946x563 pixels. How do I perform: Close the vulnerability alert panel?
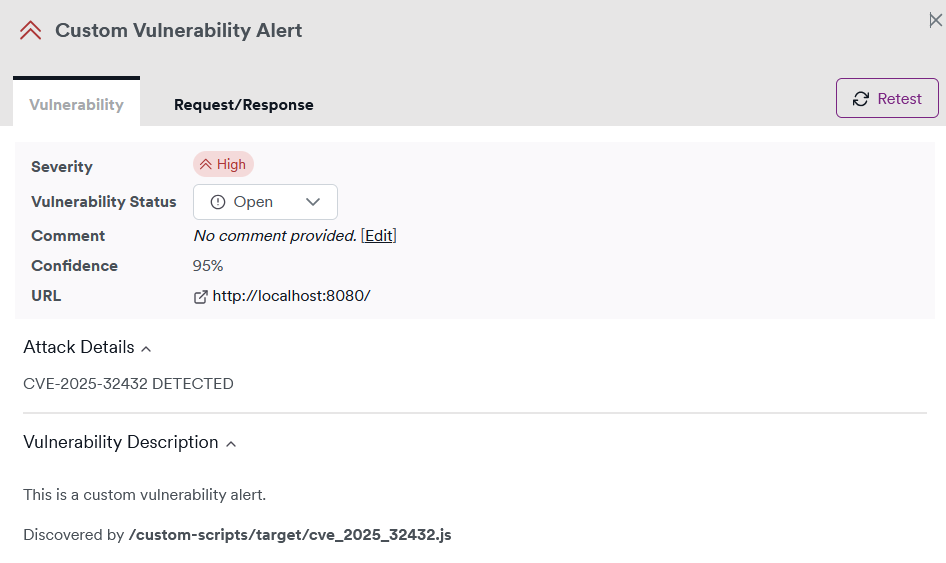(935, 21)
